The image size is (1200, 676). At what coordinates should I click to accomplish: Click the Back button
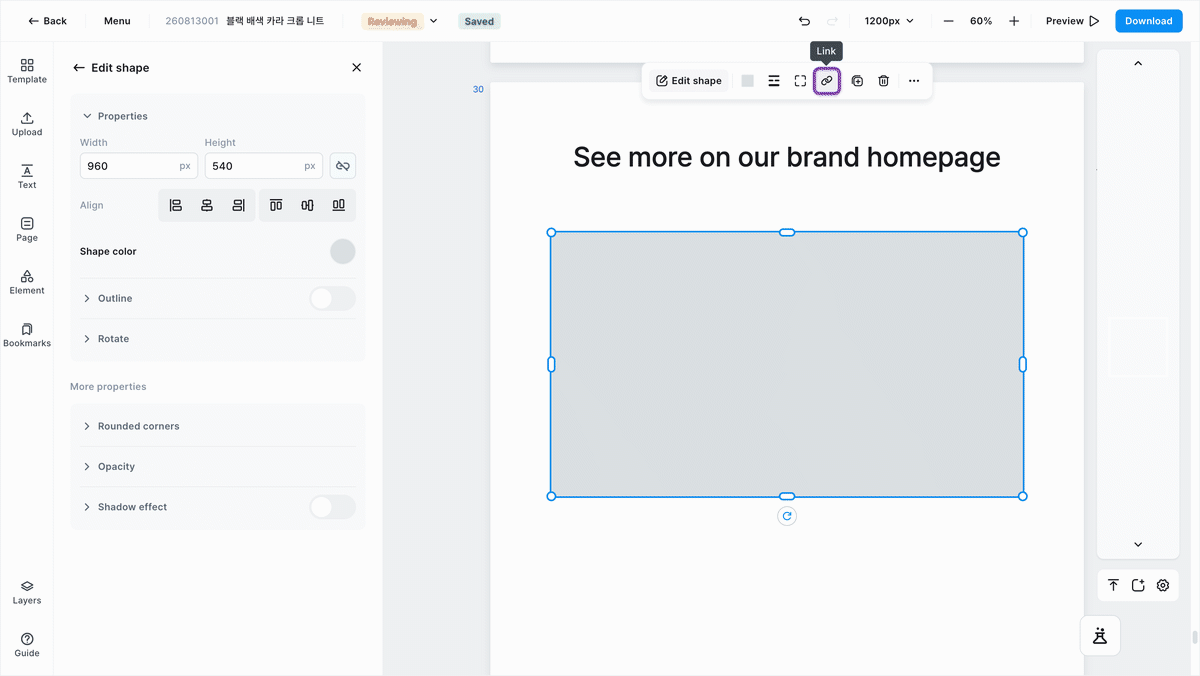47,21
